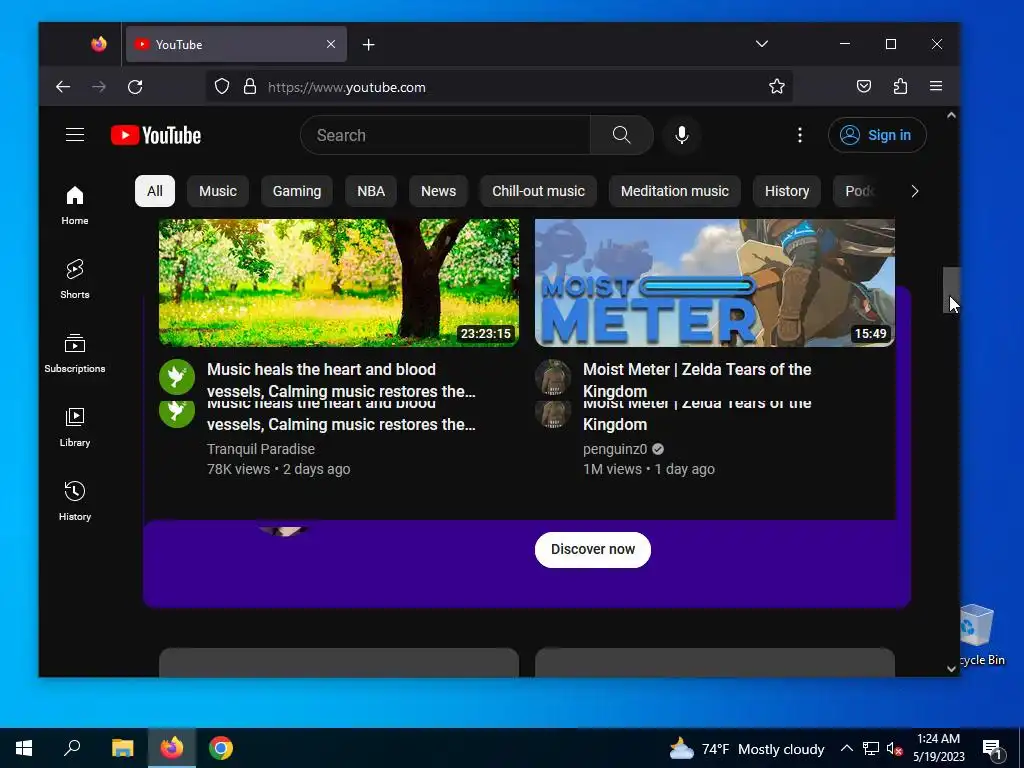1024x768 pixels.
Task: Click the tracking protection shield icon
Action: coord(222,87)
